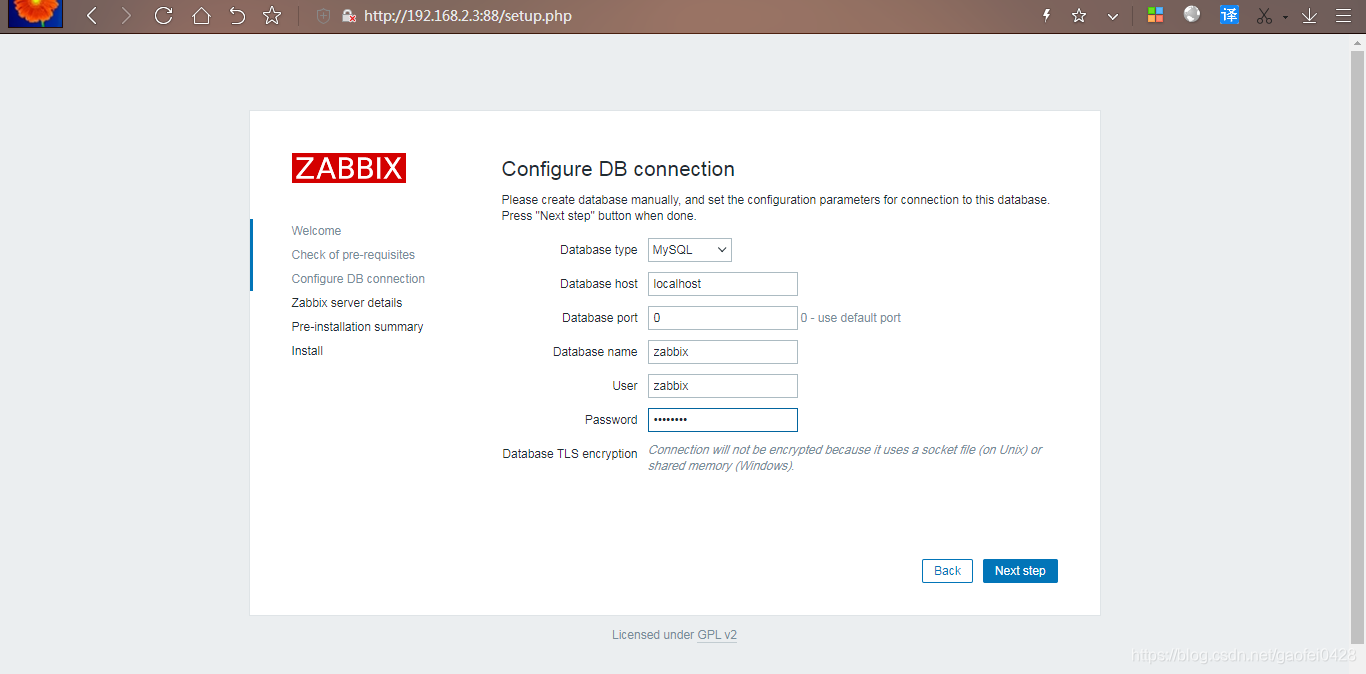Click the Database name field
This screenshot has height=674, width=1366.
point(723,352)
